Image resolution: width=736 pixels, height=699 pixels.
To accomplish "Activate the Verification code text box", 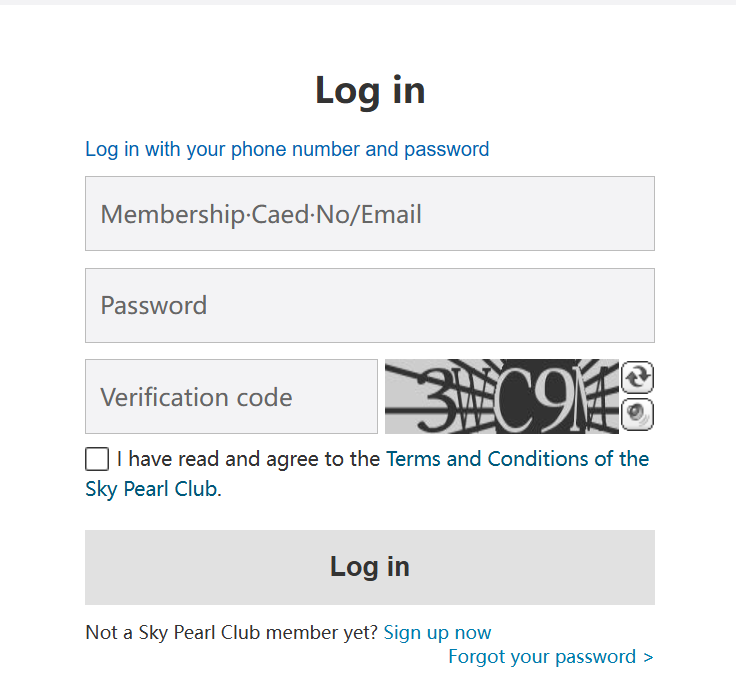I will point(231,397).
